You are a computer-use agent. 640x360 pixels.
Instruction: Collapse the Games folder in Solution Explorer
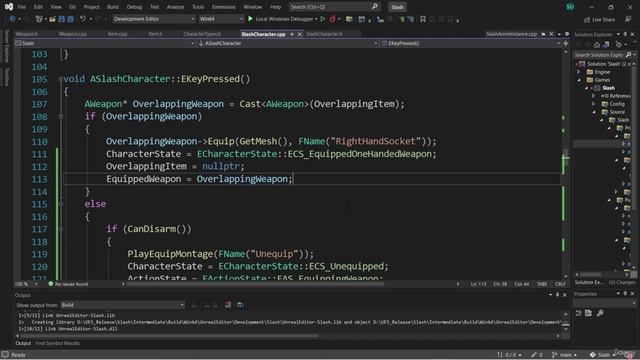[x=579, y=80]
